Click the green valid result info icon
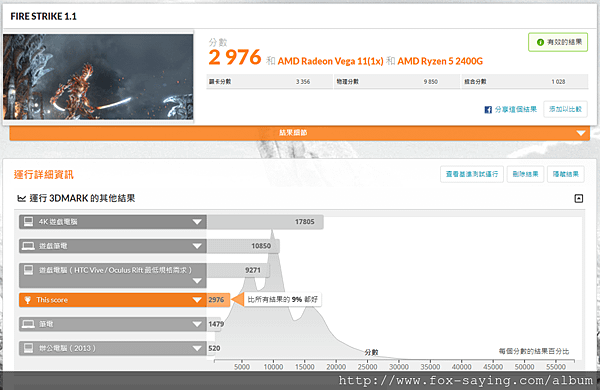 click(540, 42)
